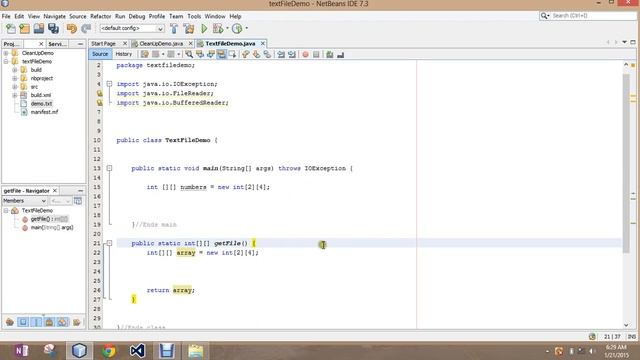Open OneNote from the taskbar
The height and width of the screenshot is (360, 640).
[21, 351]
